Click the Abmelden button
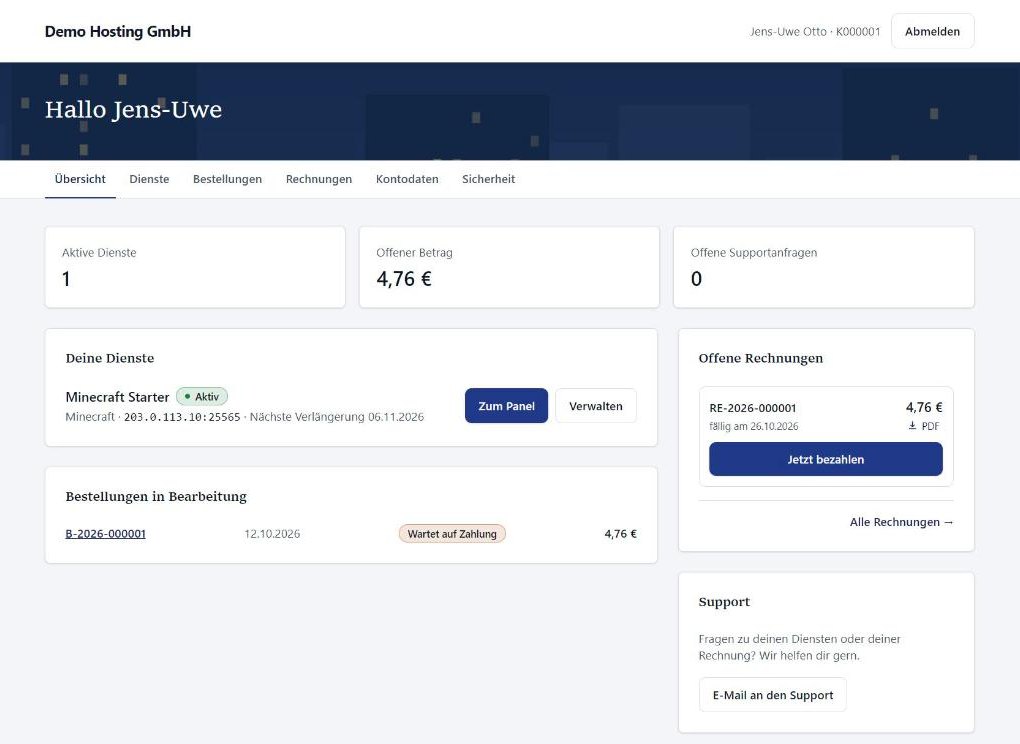Image resolution: width=1020 pixels, height=744 pixels. [x=932, y=31]
